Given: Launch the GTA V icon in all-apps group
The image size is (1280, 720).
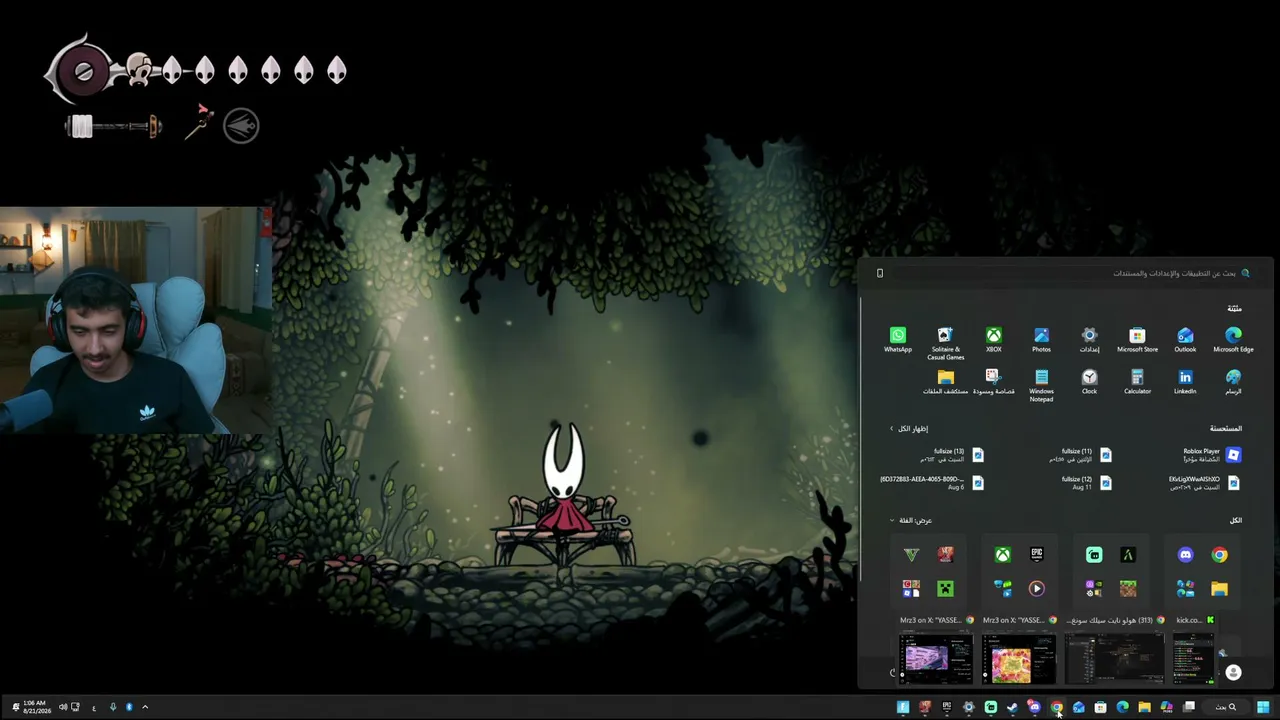Looking at the screenshot, I should (911, 555).
